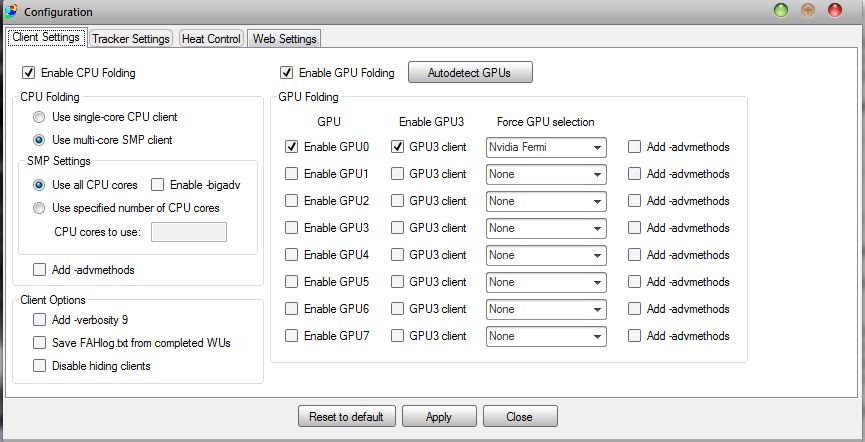Disable the Enable CPU Folding checkbox
Viewport: 865px width, 442px height.
pyautogui.click(x=29, y=73)
